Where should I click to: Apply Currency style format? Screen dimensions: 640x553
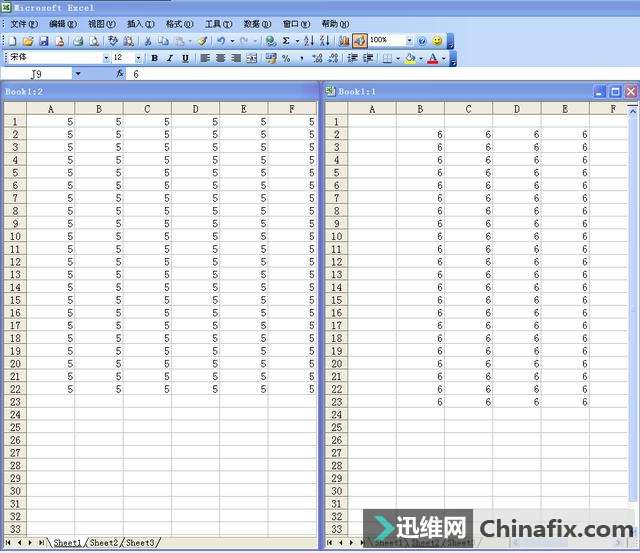pyautogui.click(x=271, y=58)
